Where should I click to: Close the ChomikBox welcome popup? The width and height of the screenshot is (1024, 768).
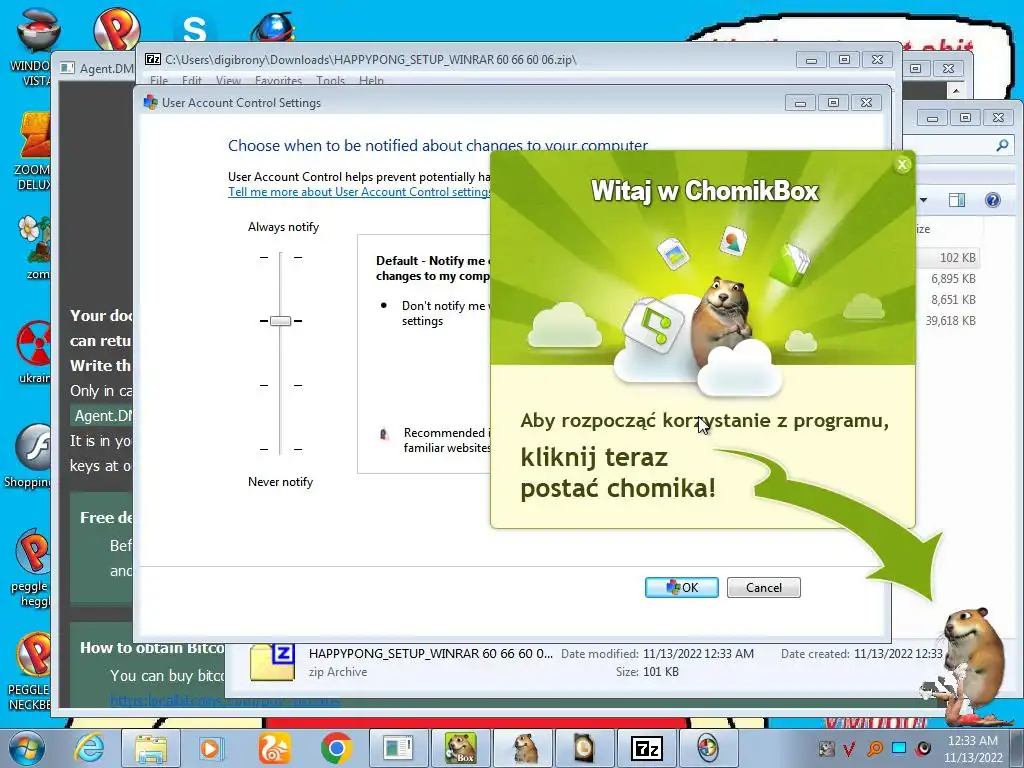(x=902, y=165)
